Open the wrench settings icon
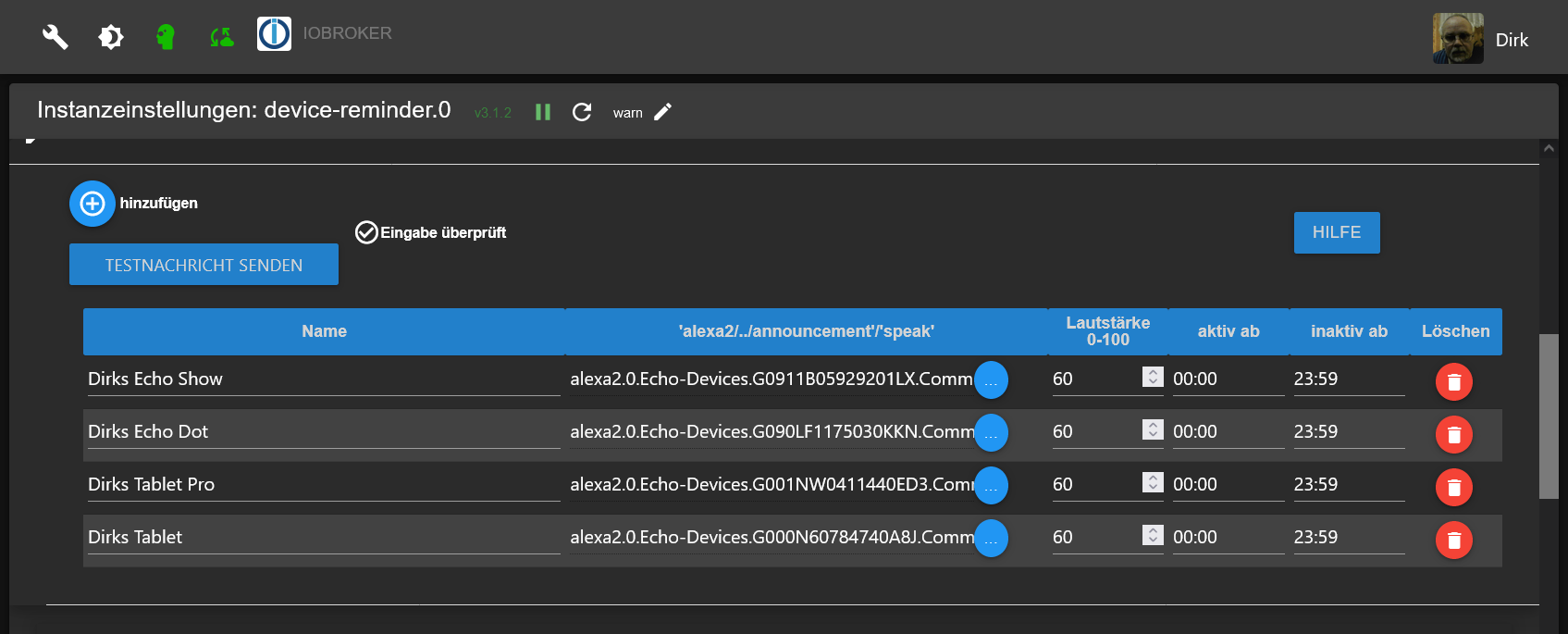This screenshot has width=1568, height=634. coord(56,37)
